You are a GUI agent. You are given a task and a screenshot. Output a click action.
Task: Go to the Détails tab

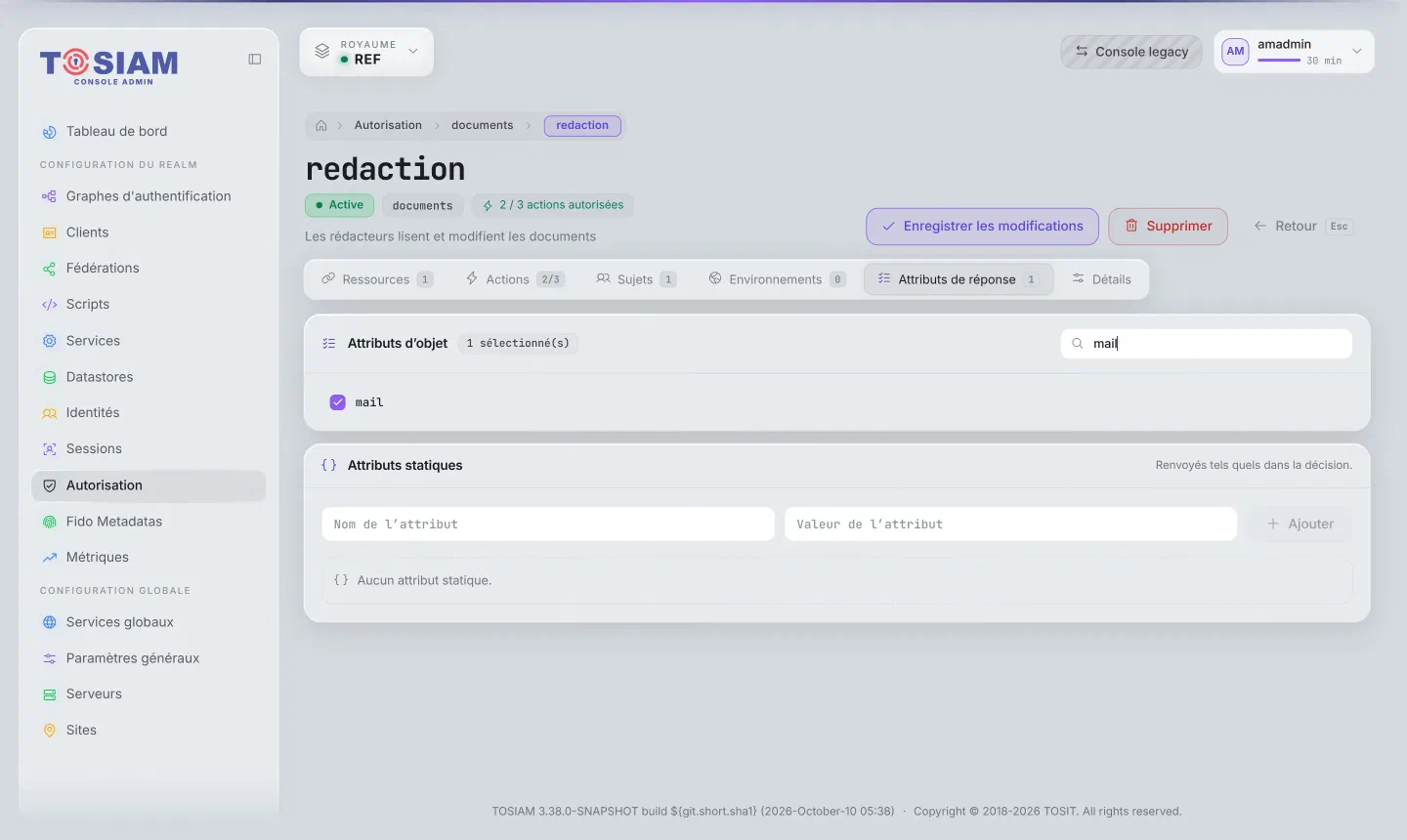coord(1101,279)
